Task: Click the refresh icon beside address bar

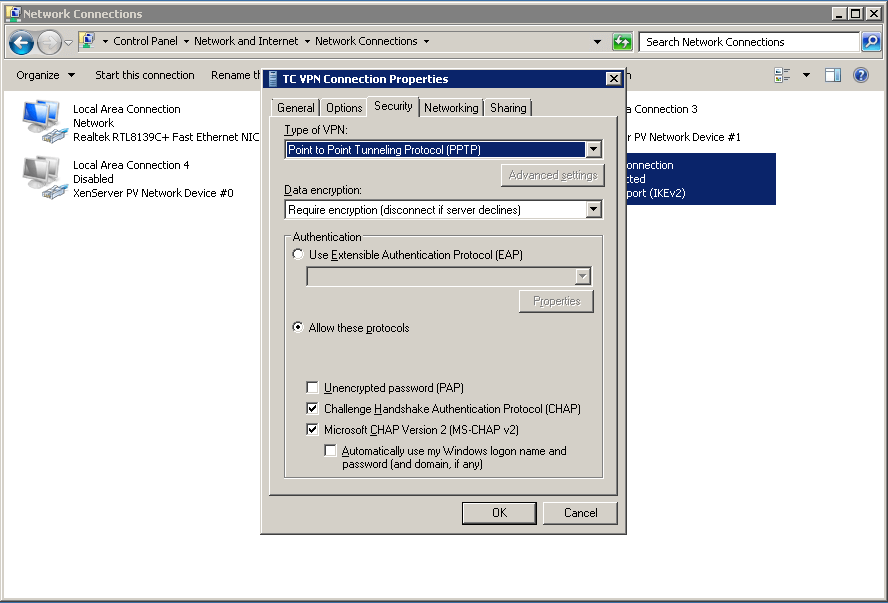Action: [622, 42]
